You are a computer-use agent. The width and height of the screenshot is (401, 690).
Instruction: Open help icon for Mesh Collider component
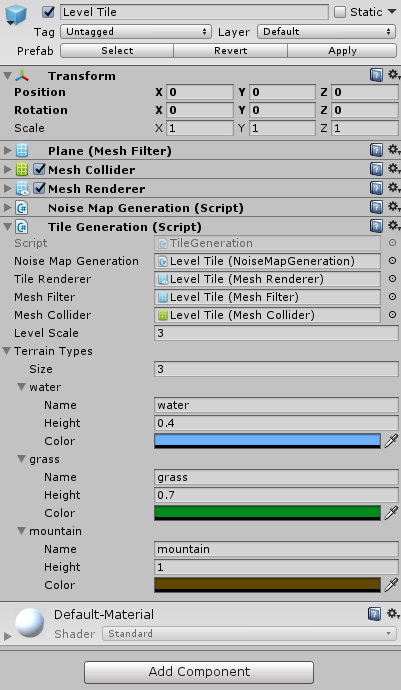click(376, 169)
